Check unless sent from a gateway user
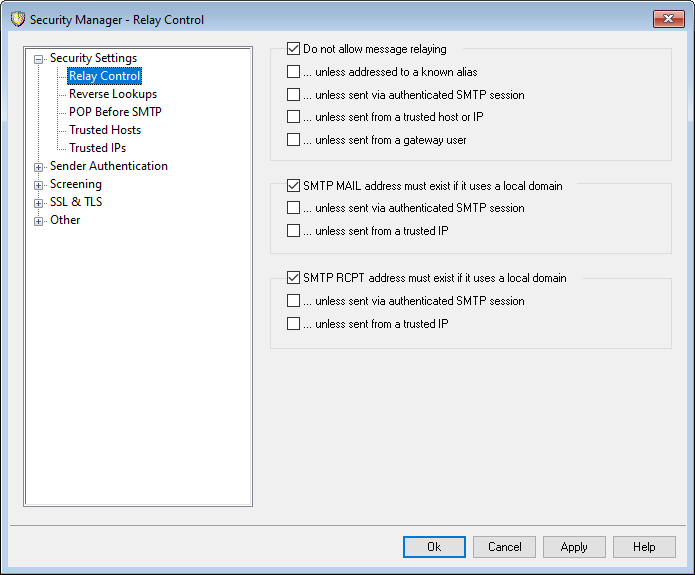The height and width of the screenshot is (575, 695). pos(293,140)
